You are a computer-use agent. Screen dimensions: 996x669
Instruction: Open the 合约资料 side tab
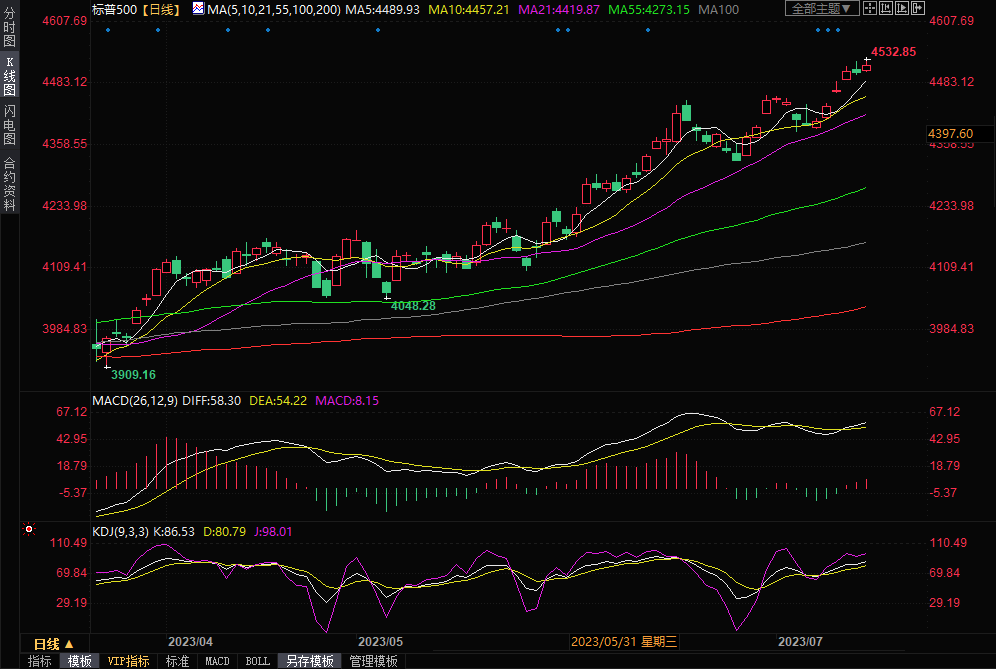pos(9,184)
